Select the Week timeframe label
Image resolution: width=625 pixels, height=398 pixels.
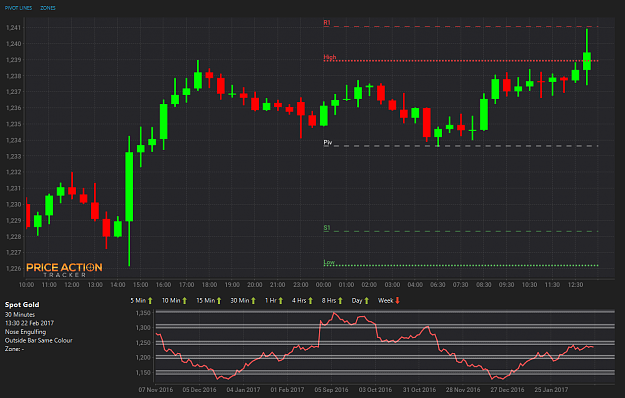[x=385, y=301]
